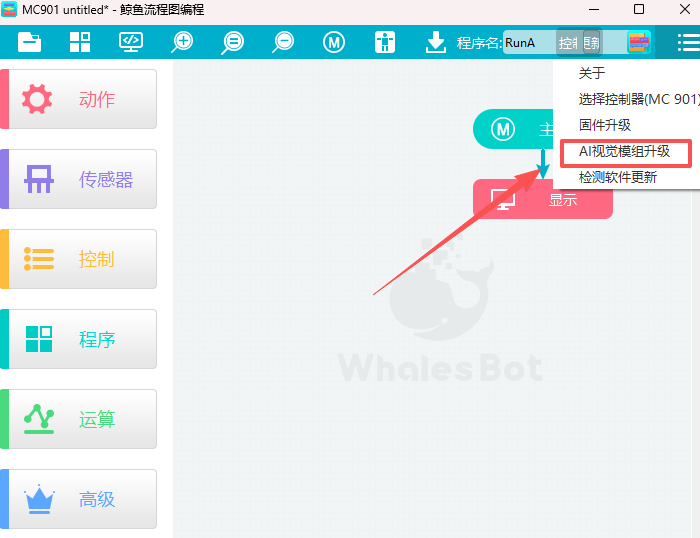This screenshot has width=700, height=538.
Task: Click the circled M toolbar icon
Action: [x=334, y=42]
